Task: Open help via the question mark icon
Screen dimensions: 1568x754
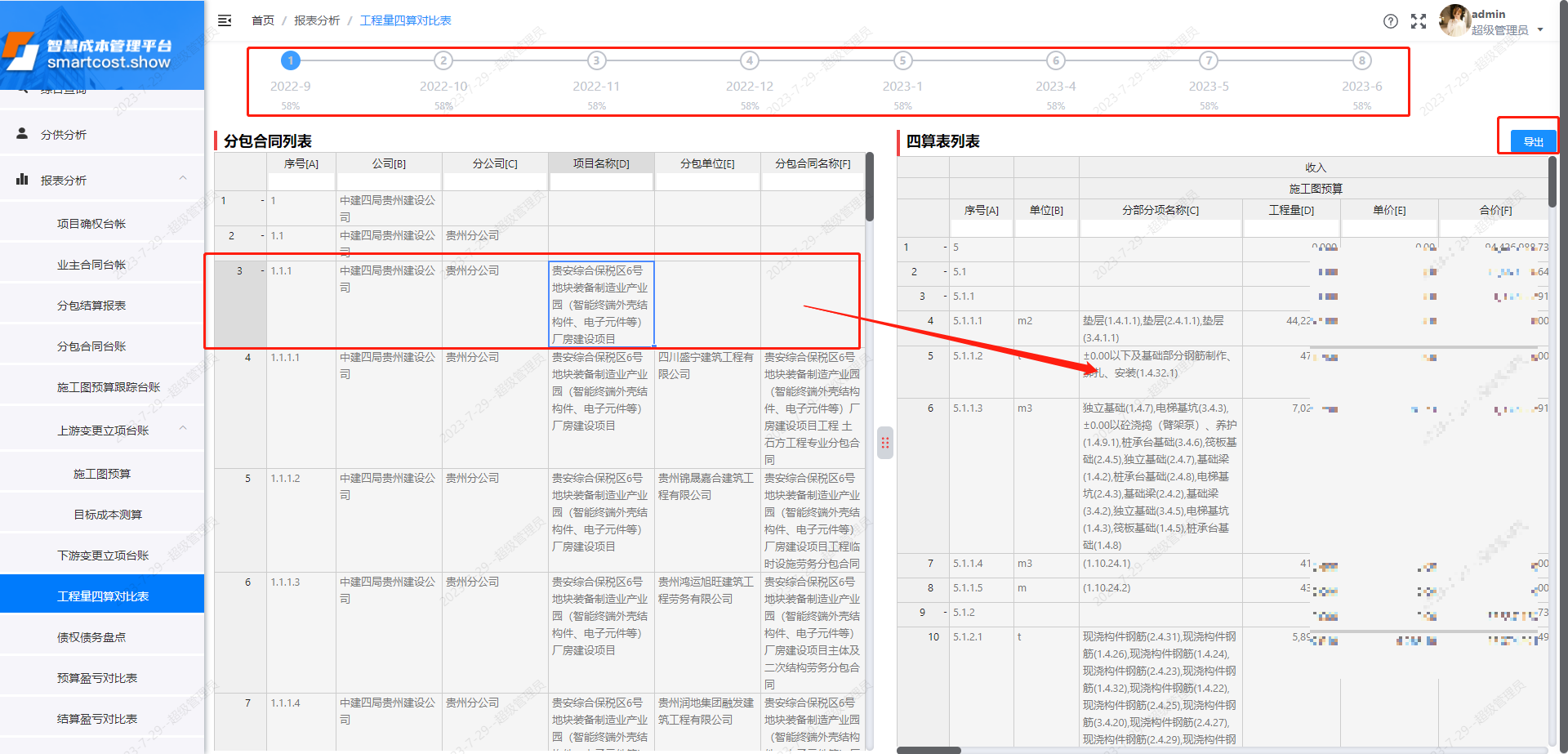Action: click(1391, 21)
